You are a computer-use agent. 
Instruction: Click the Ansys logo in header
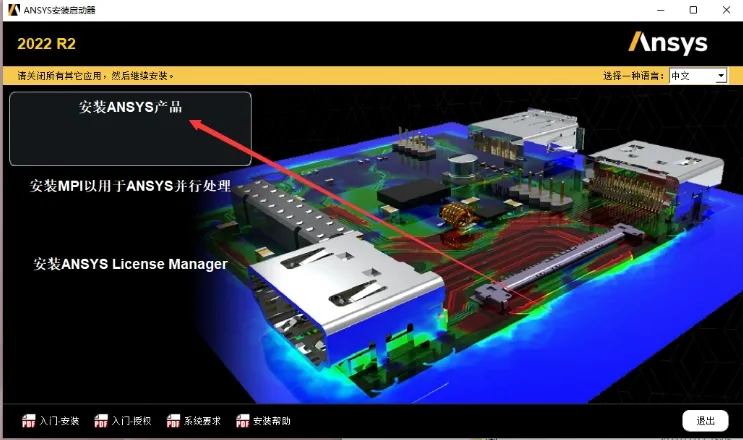pos(668,43)
